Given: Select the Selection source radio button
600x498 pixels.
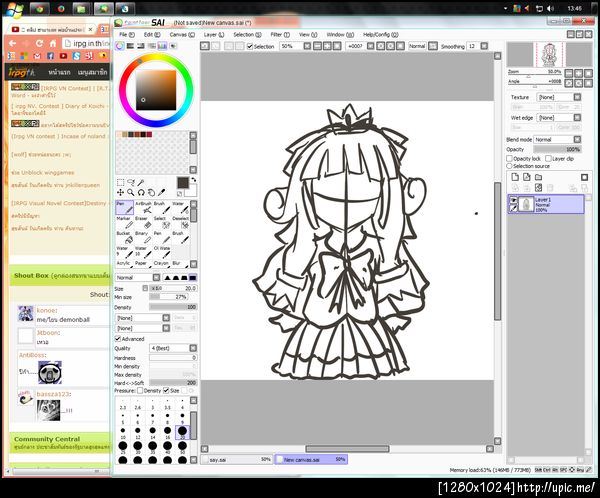Looking at the screenshot, I should click(509, 166).
